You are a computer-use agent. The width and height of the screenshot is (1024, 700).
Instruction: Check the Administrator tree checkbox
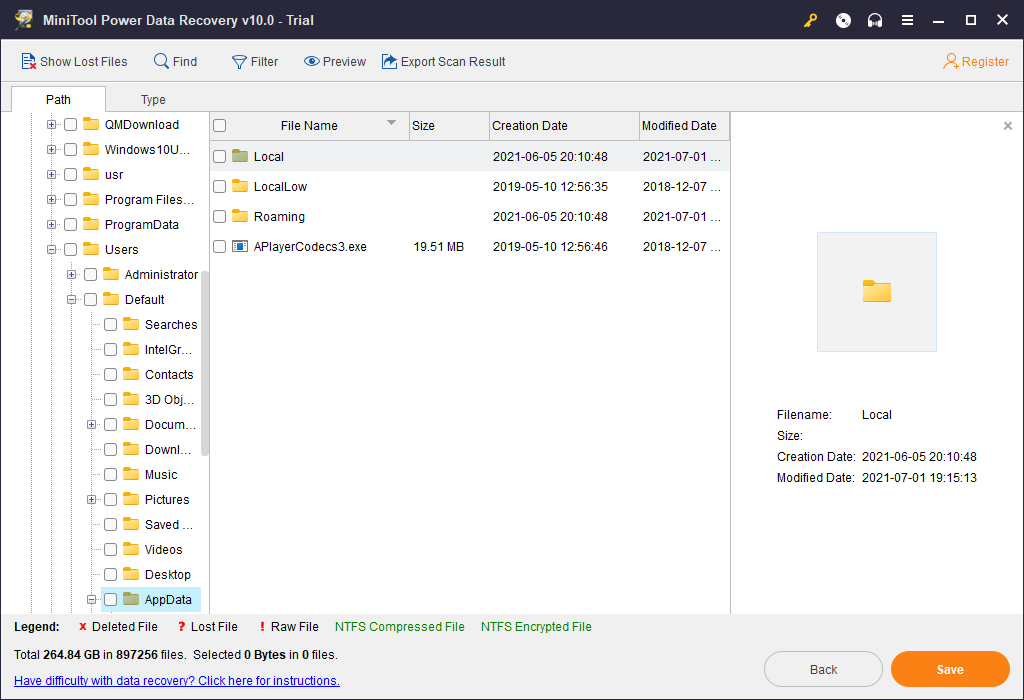tap(91, 275)
